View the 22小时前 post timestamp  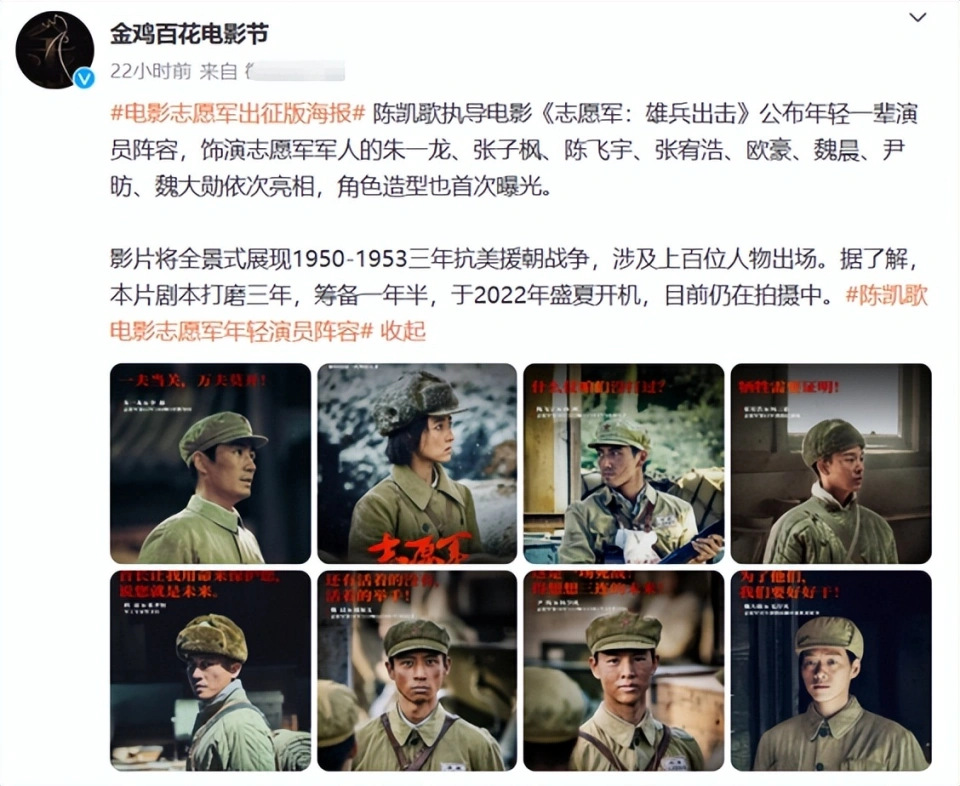(151, 71)
